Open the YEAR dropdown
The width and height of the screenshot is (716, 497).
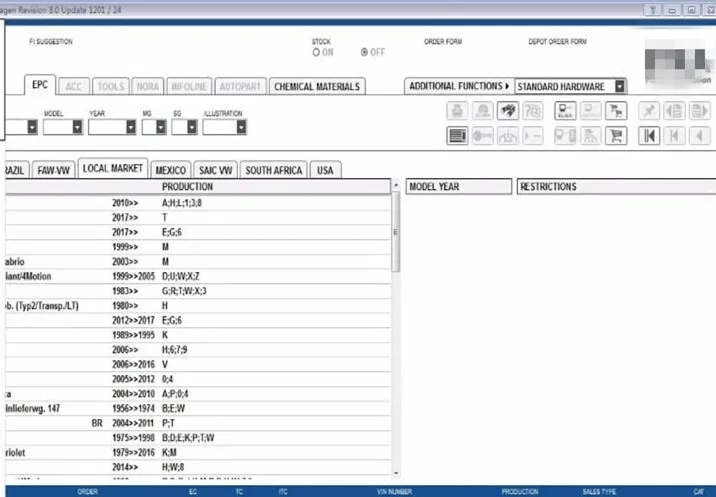[131, 127]
